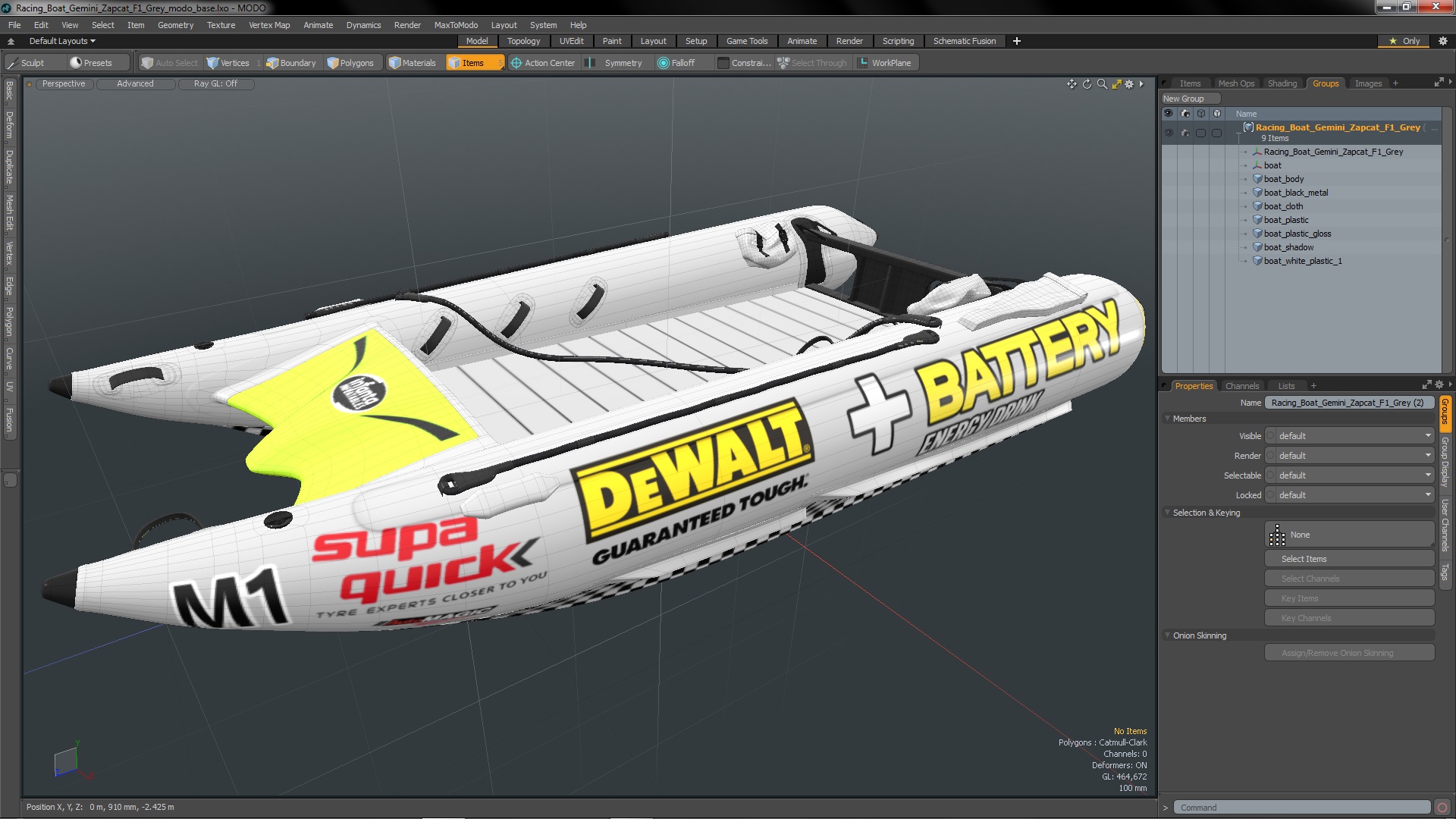Switch to the Channels tab
The image size is (1456, 819).
point(1241,386)
